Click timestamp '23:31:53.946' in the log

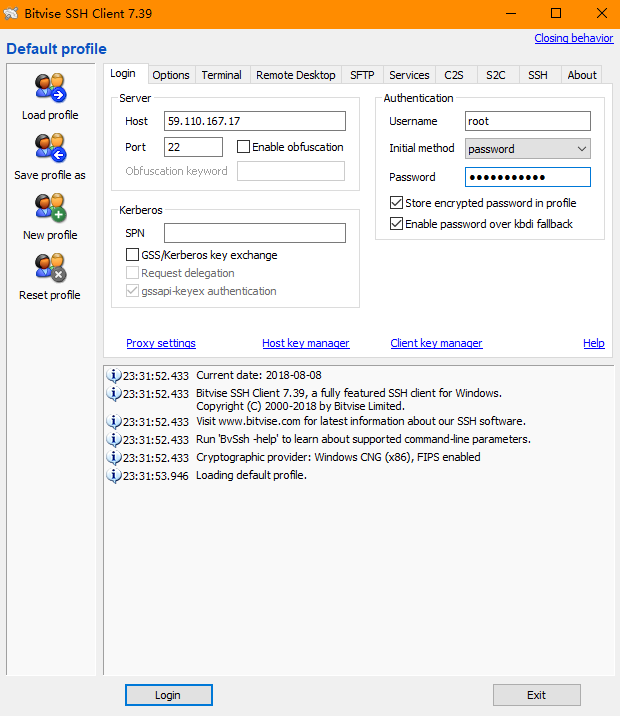[156, 476]
